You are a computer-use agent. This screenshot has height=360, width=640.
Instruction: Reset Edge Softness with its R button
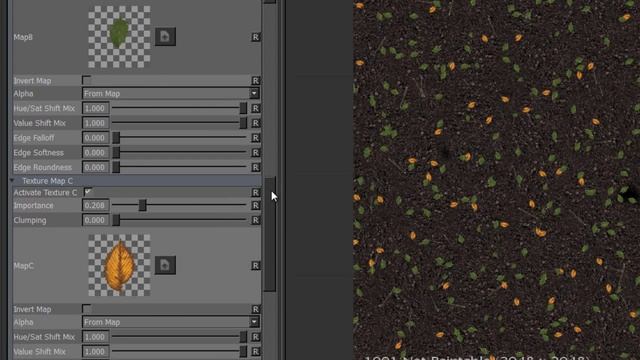click(x=256, y=153)
